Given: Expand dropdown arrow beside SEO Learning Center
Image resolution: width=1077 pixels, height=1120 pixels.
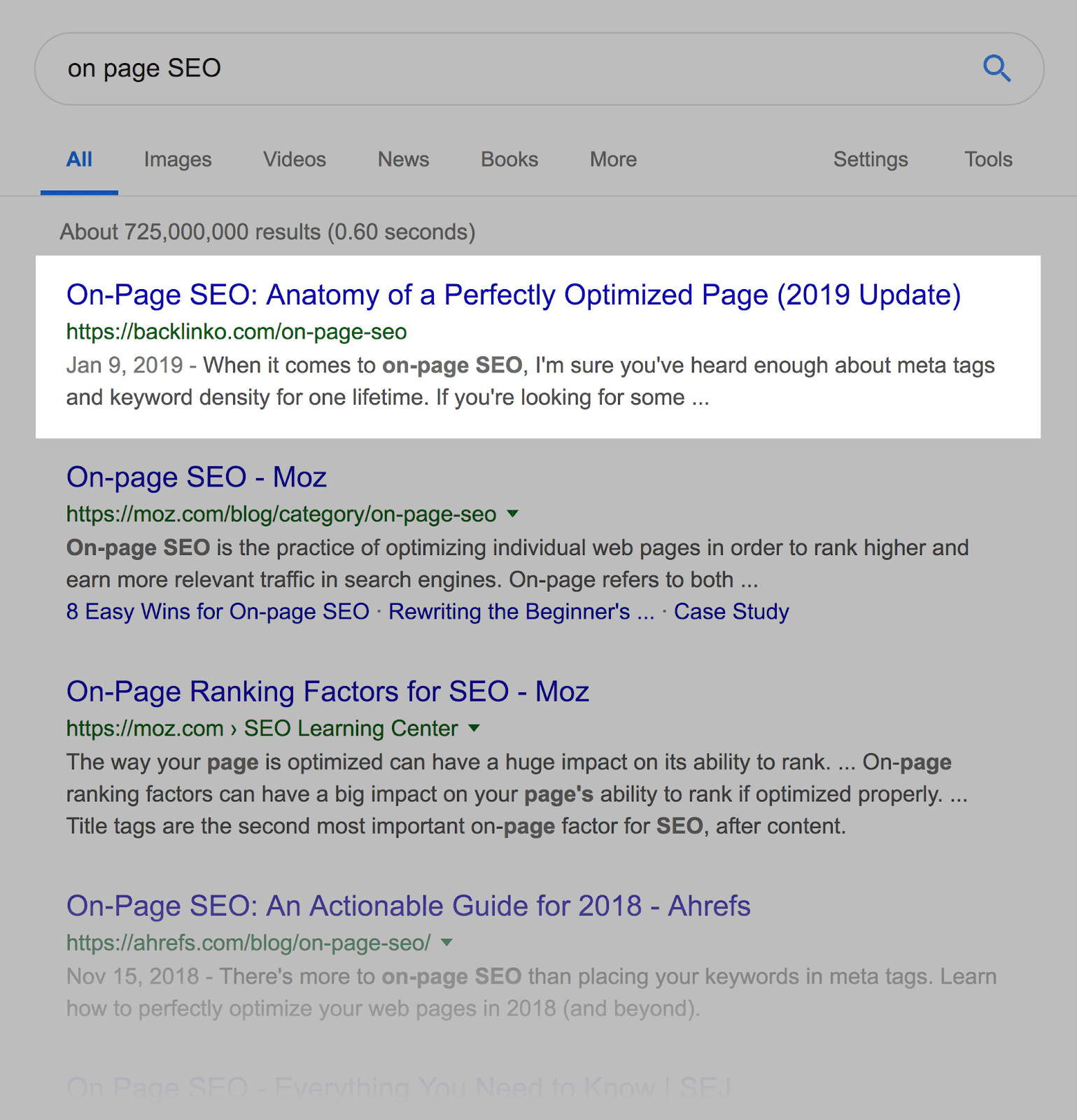Looking at the screenshot, I should pos(474,728).
